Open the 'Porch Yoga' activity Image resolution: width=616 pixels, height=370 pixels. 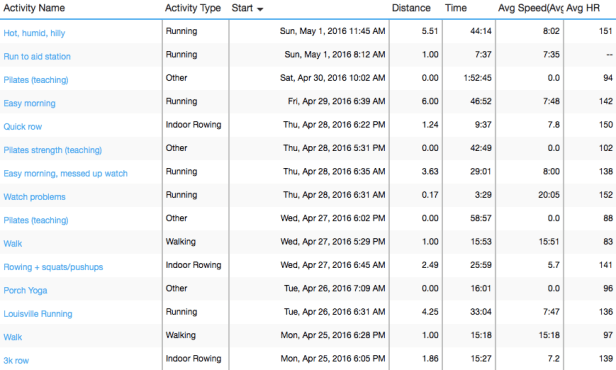click(x=25, y=290)
